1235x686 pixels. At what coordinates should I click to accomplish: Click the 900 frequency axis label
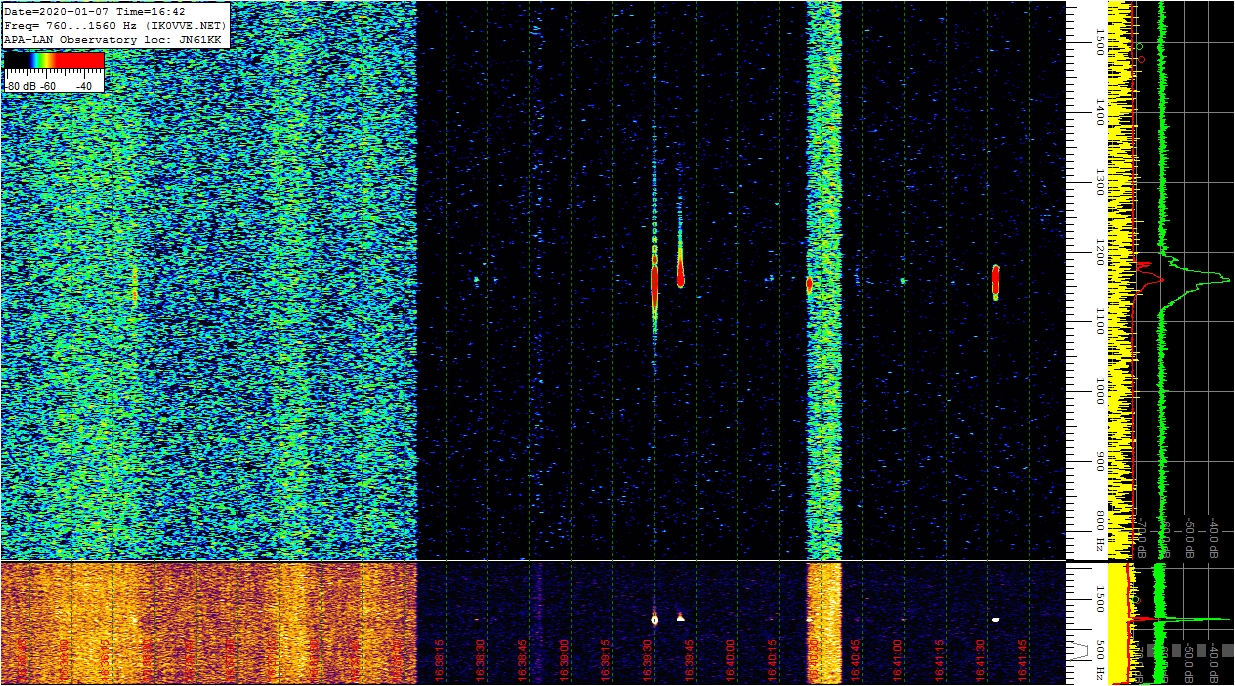(x=1099, y=461)
